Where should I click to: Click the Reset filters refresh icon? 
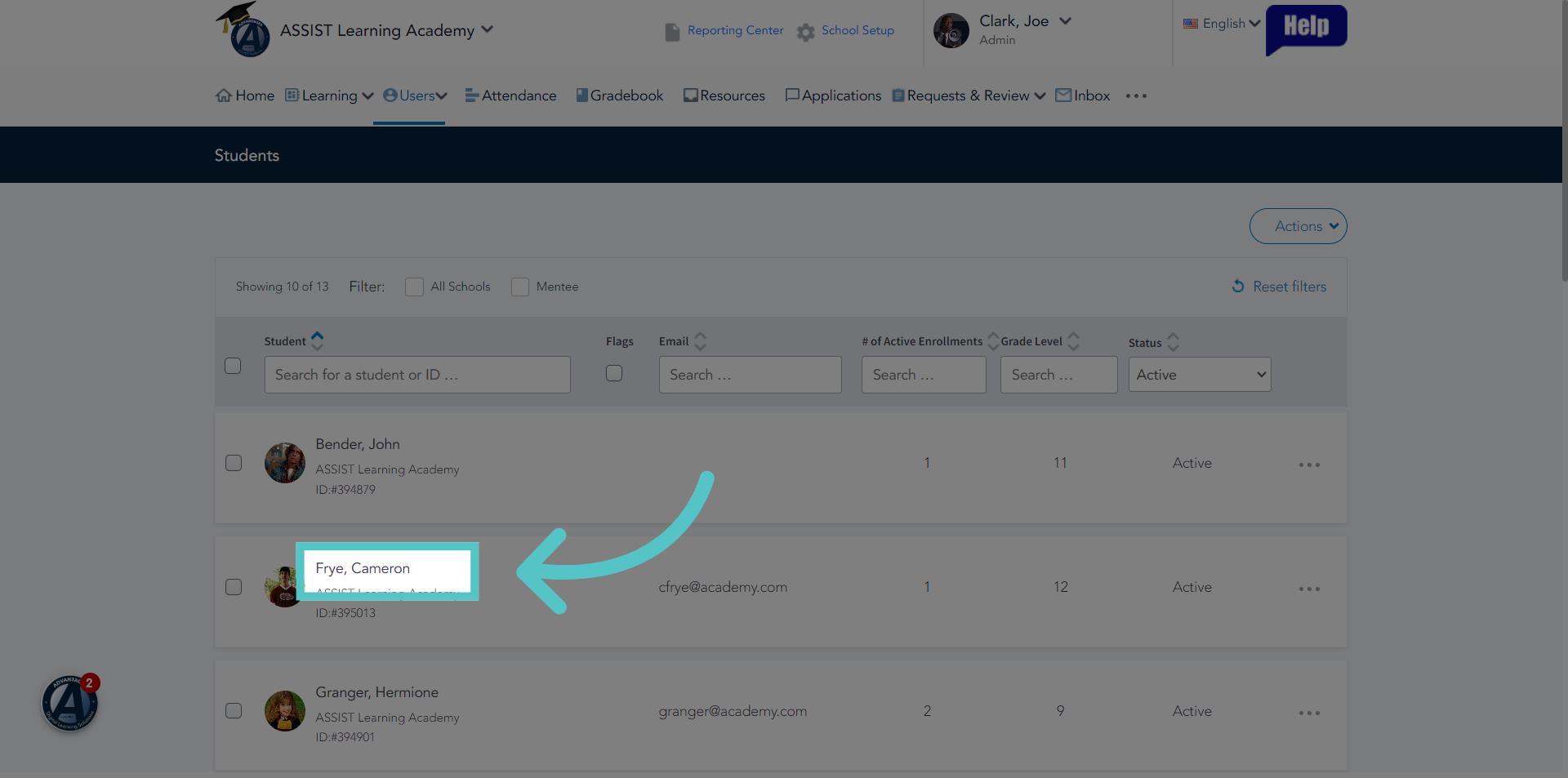pyautogui.click(x=1238, y=286)
